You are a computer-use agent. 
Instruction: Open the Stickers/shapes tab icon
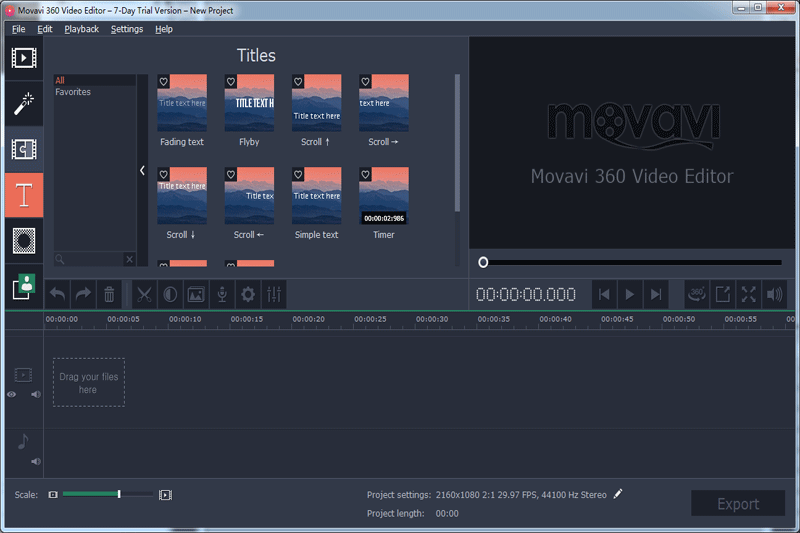tap(24, 241)
